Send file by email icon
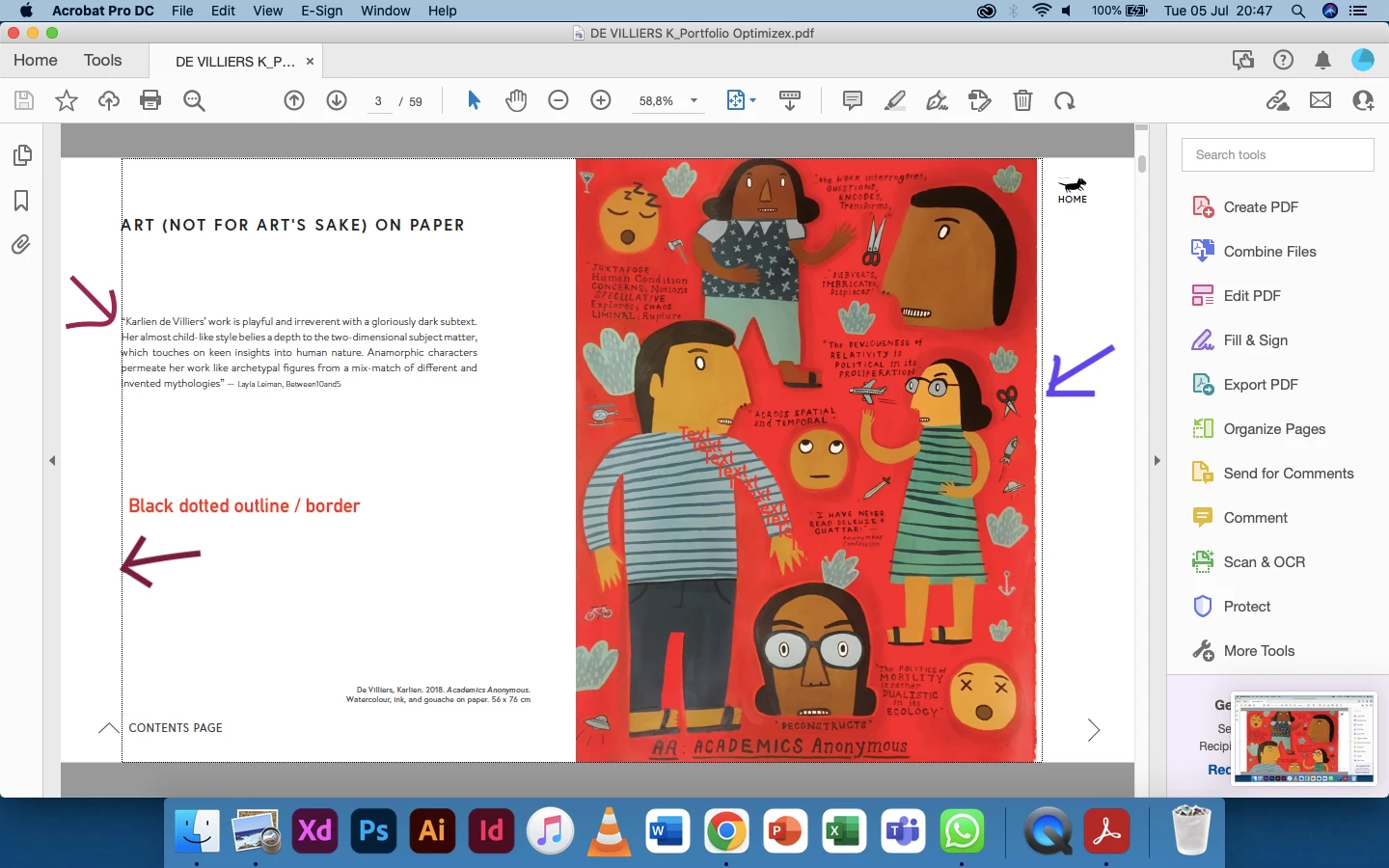 click(1321, 100)
